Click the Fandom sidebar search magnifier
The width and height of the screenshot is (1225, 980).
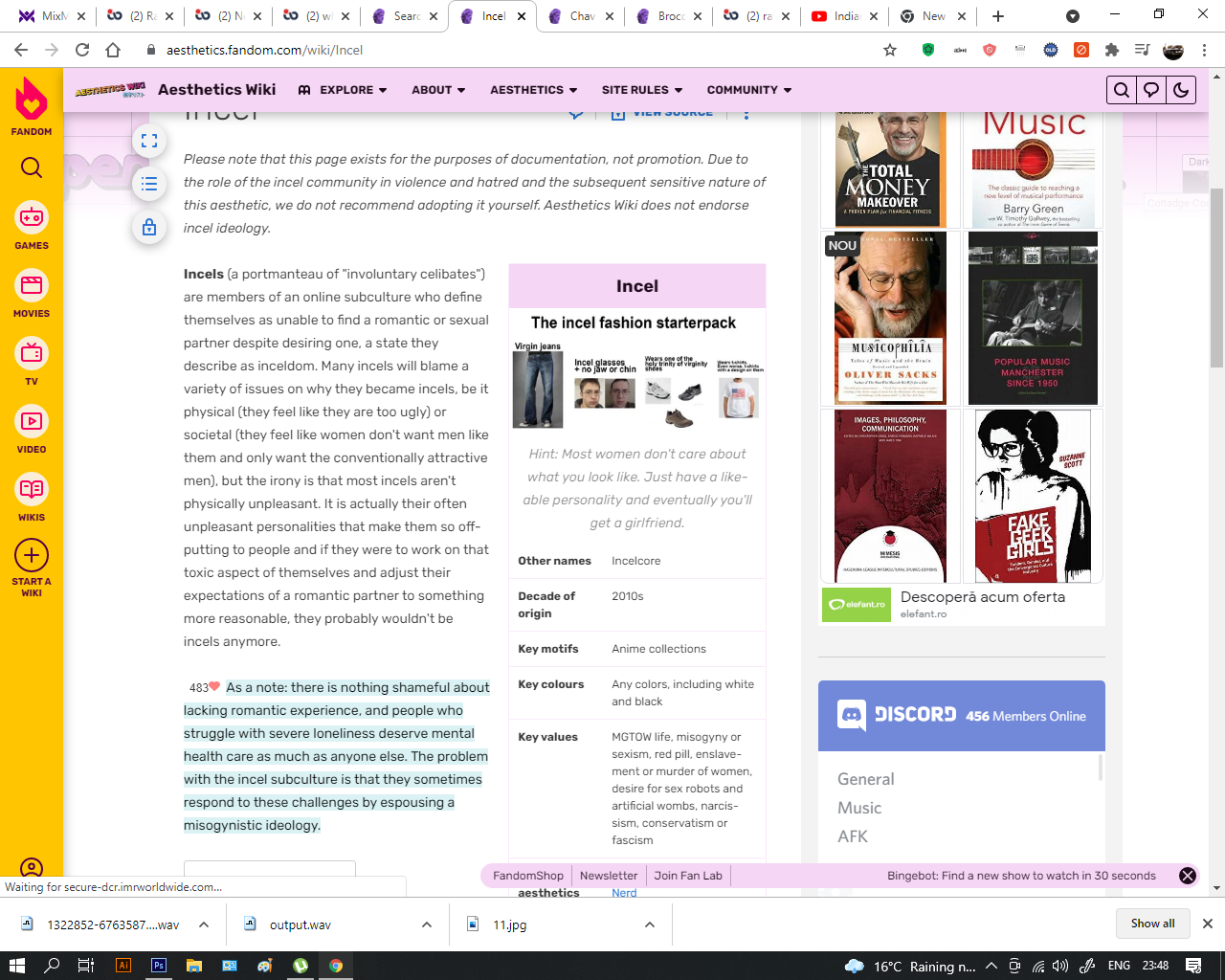pos(32,168)
